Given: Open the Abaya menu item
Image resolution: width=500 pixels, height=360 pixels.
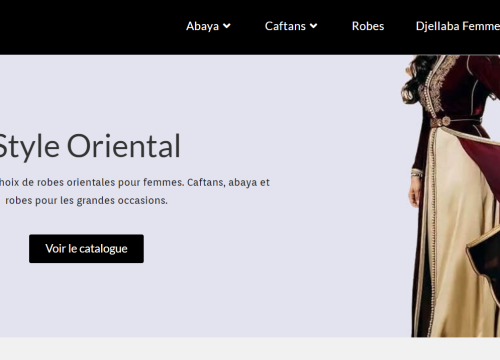Looking at the screenshot, I should (202, 26).
